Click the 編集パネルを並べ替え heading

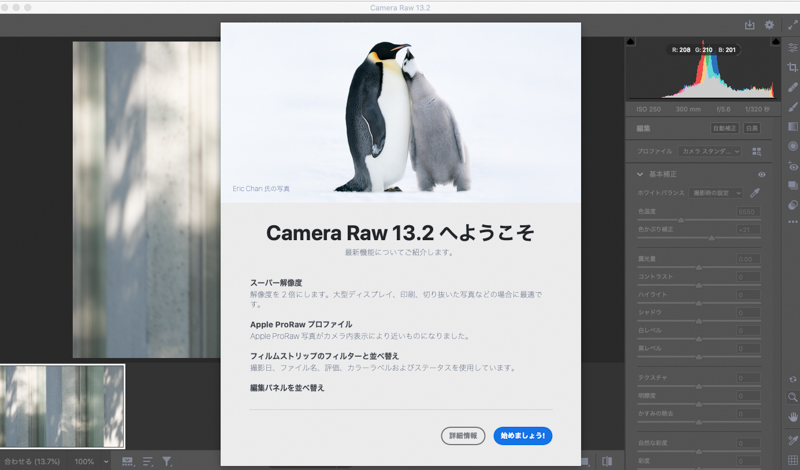point(287,388)
